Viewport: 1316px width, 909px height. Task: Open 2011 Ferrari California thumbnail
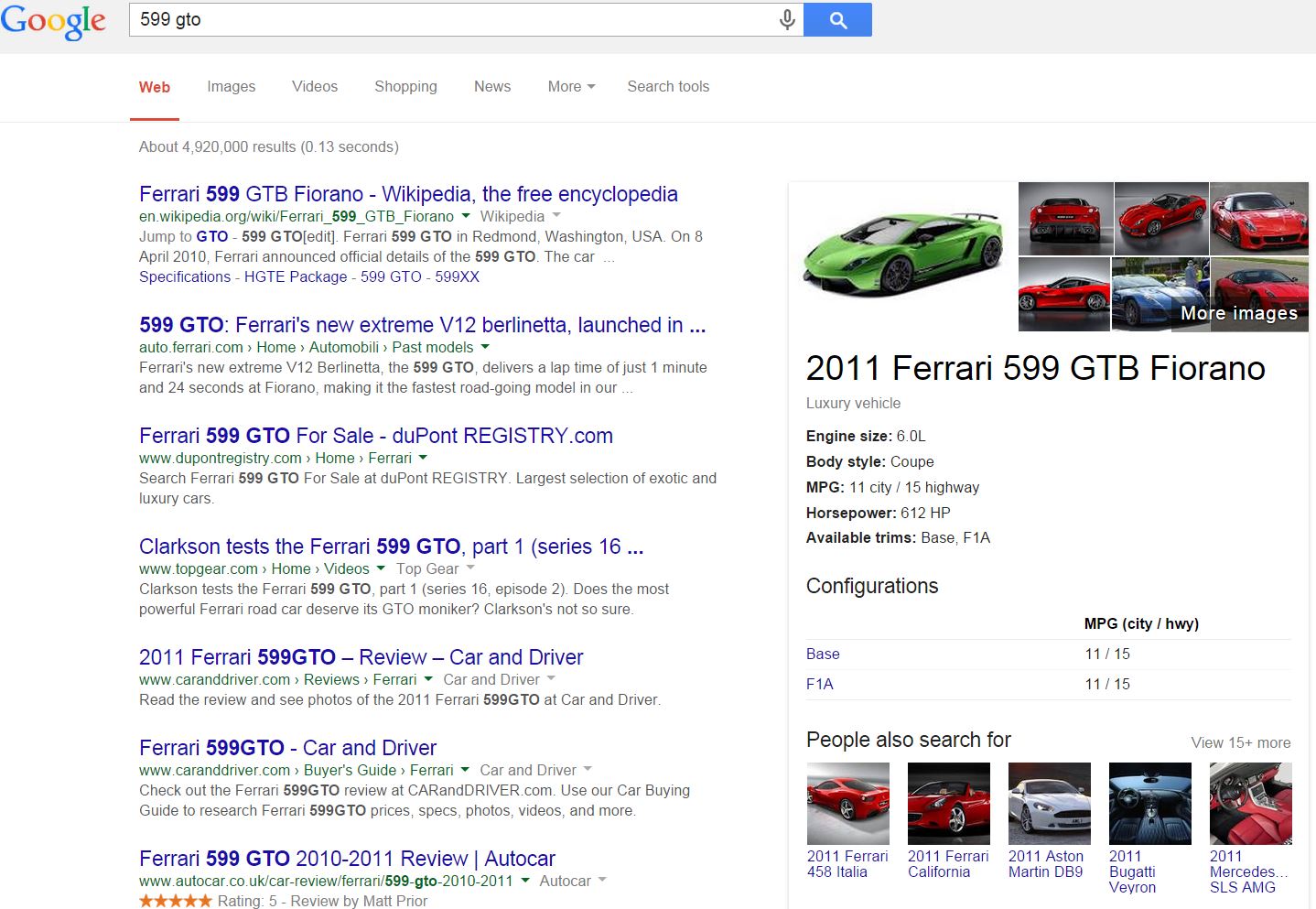pyautogui.click(x=948, y=804)
